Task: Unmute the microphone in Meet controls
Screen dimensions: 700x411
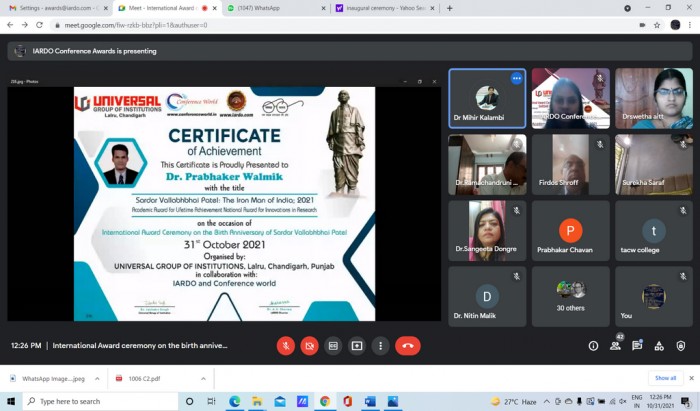Action: [x=286, y=345]
